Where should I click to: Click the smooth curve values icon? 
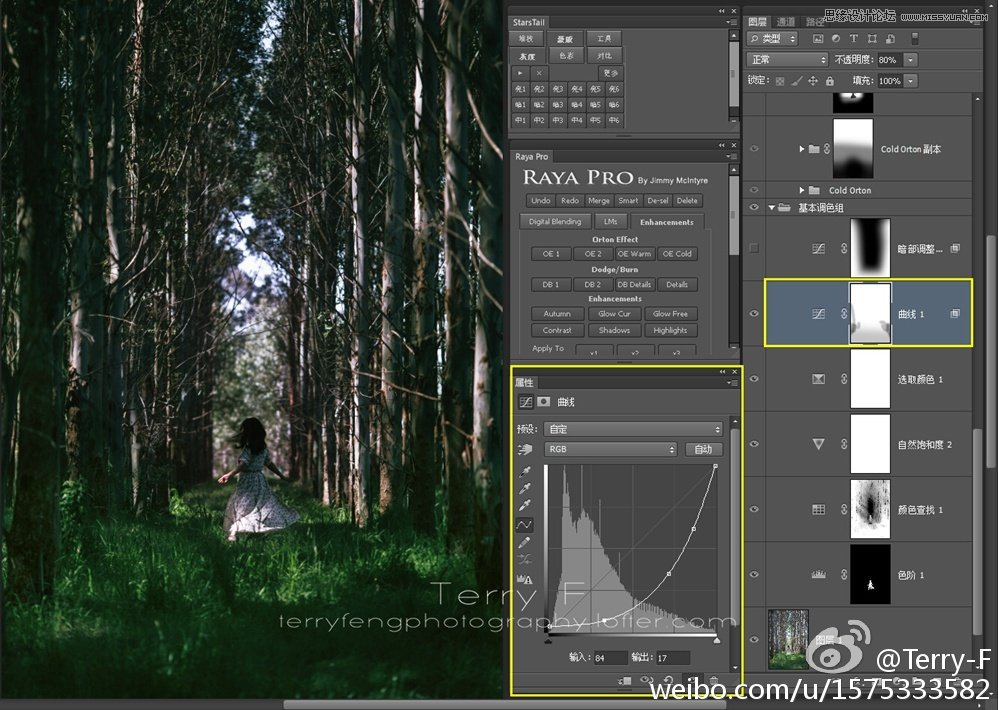point(524,560)
